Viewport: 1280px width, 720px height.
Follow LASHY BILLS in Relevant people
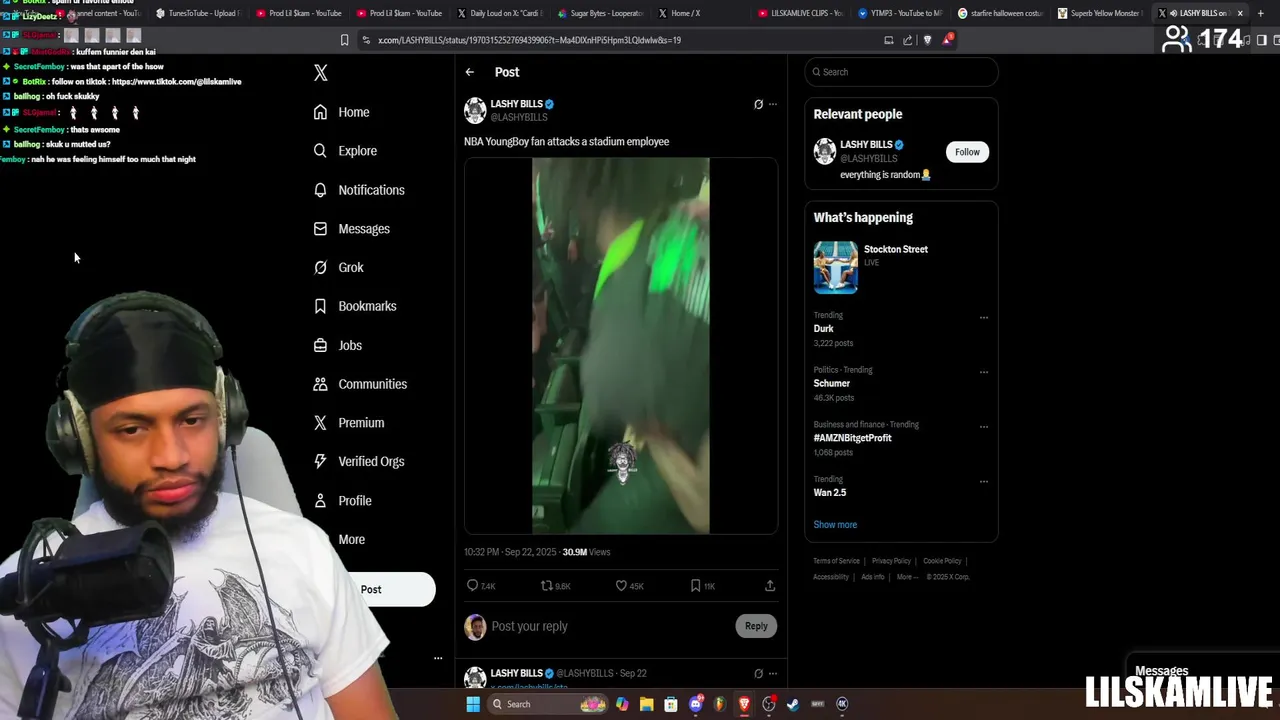pyautogui.click(x=967, y=152)
